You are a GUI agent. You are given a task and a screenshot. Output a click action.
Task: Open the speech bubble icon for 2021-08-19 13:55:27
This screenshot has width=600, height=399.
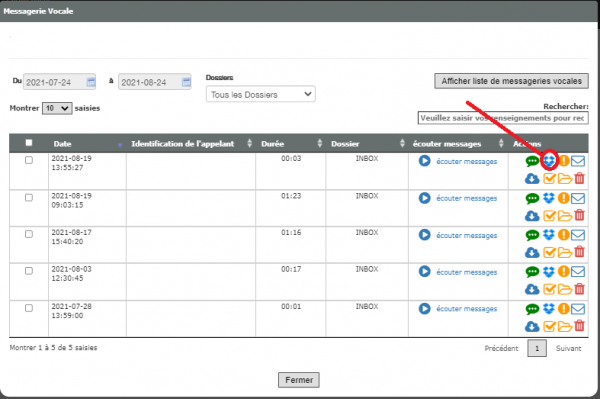tap(532, 161)
